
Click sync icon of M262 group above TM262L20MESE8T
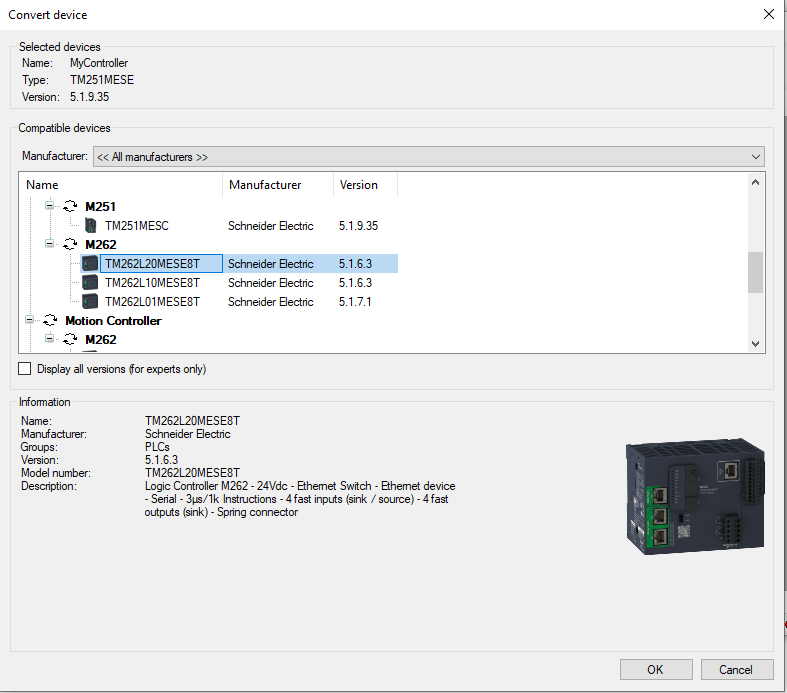pyautogui.click(x=70, y=244)
